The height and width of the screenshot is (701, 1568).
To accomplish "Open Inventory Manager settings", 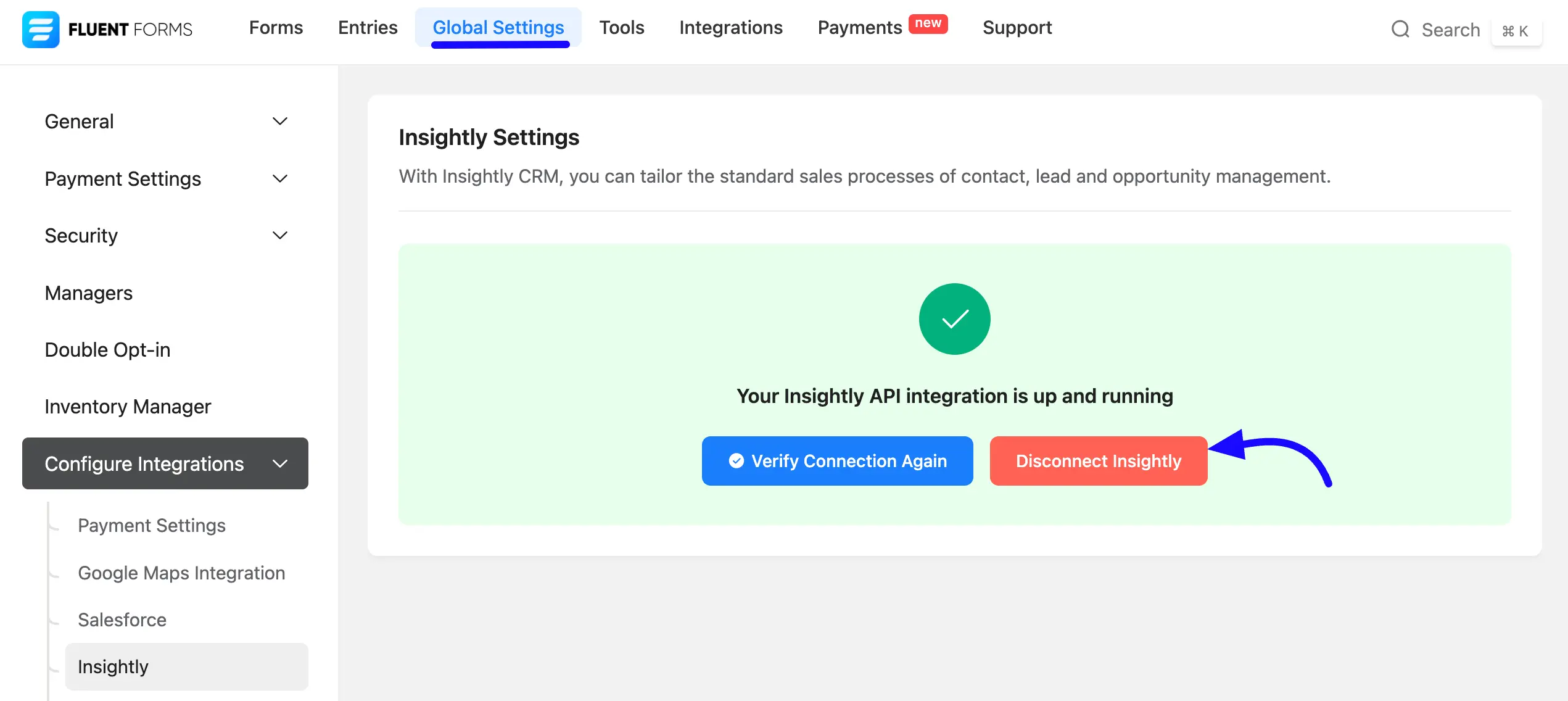I will tap(128, 406).
